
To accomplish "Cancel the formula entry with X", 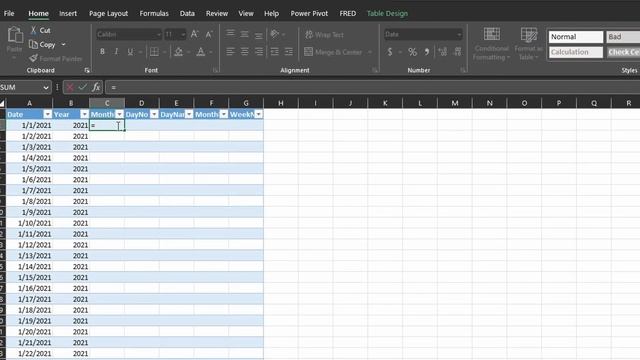I will click(x=70, y=87).
